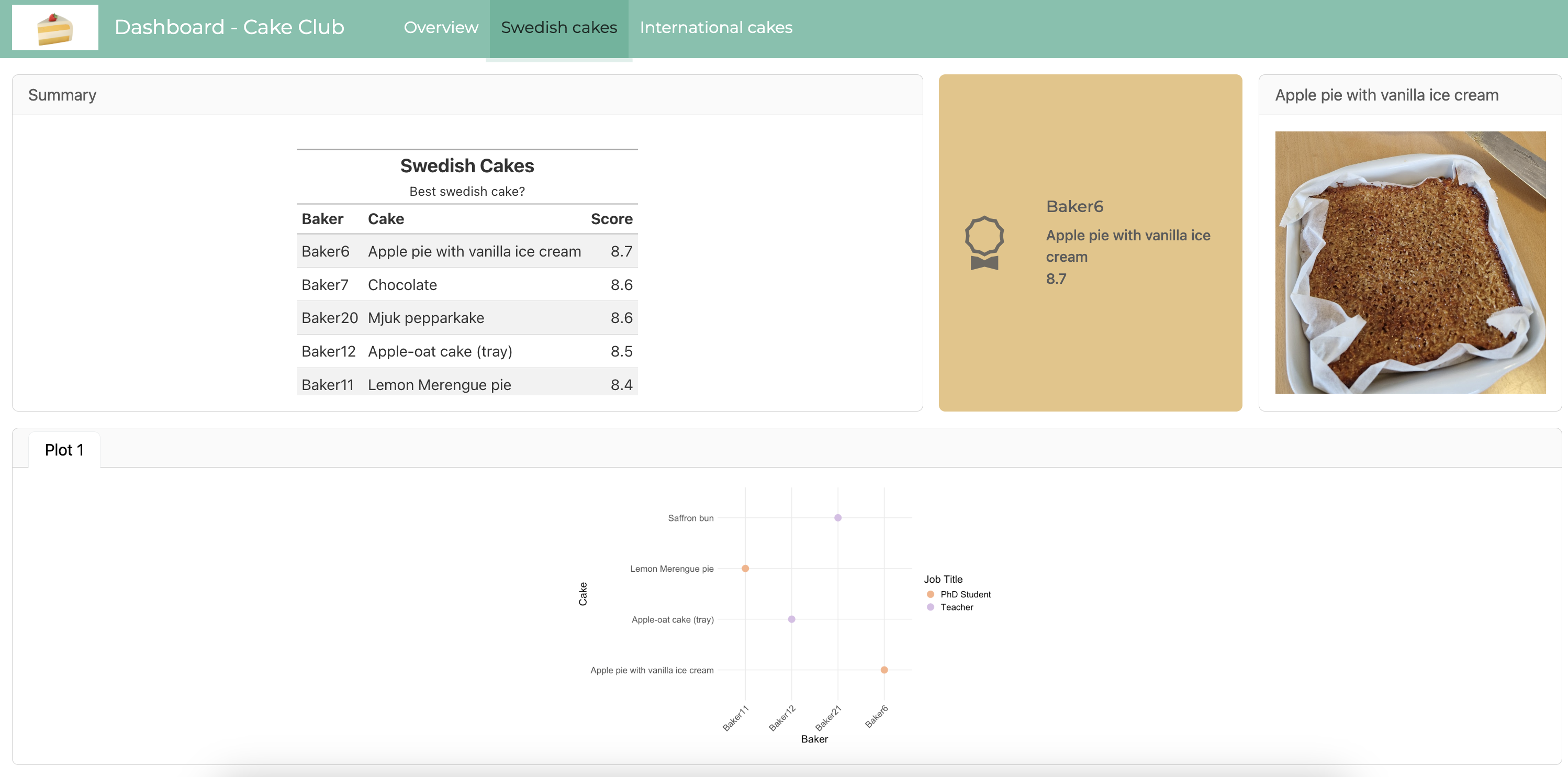Select the Lemon Merengue pie data point

tap(745, 568)
